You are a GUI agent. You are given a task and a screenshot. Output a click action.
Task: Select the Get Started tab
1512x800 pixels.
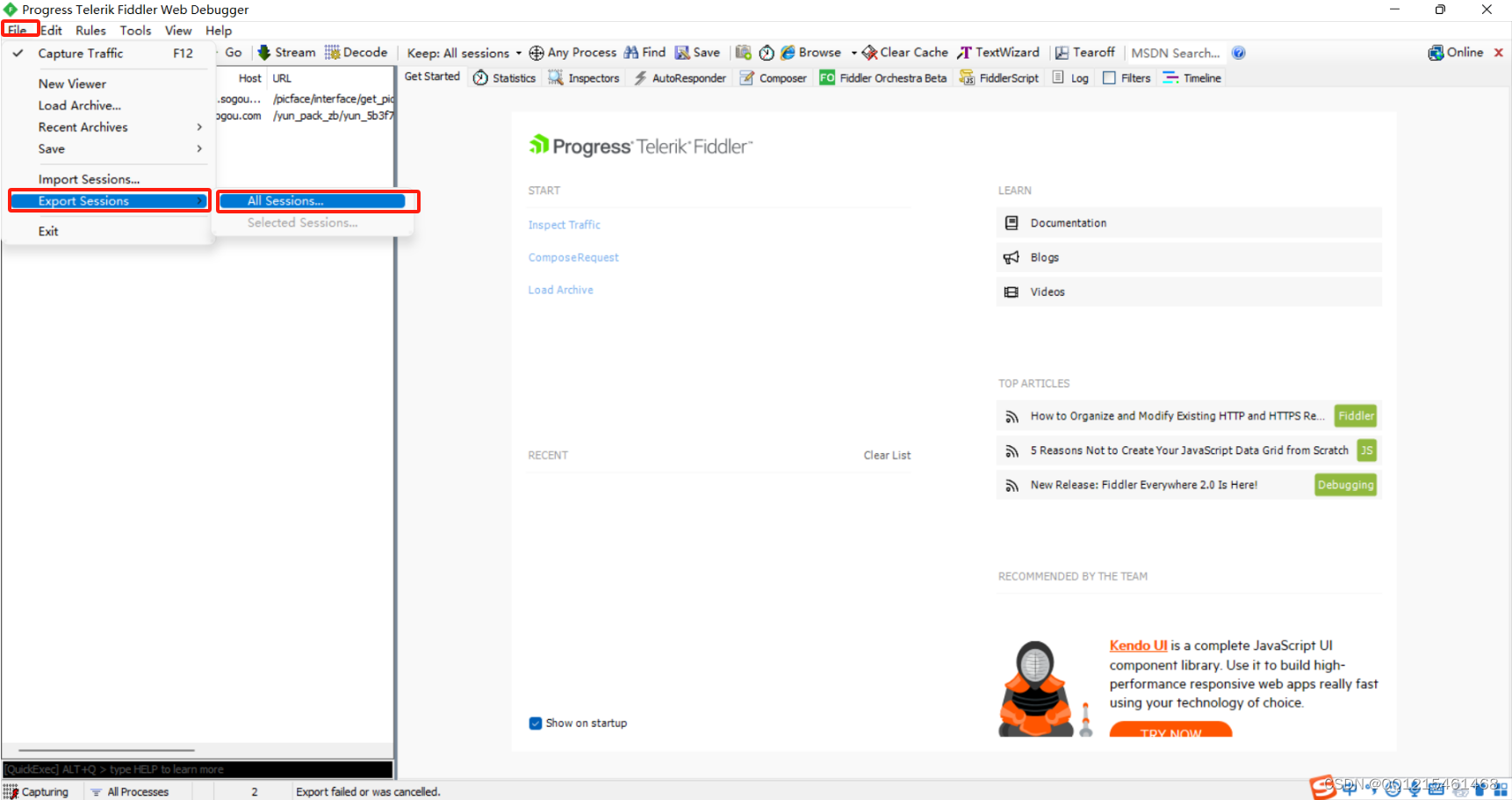(432, 76)
